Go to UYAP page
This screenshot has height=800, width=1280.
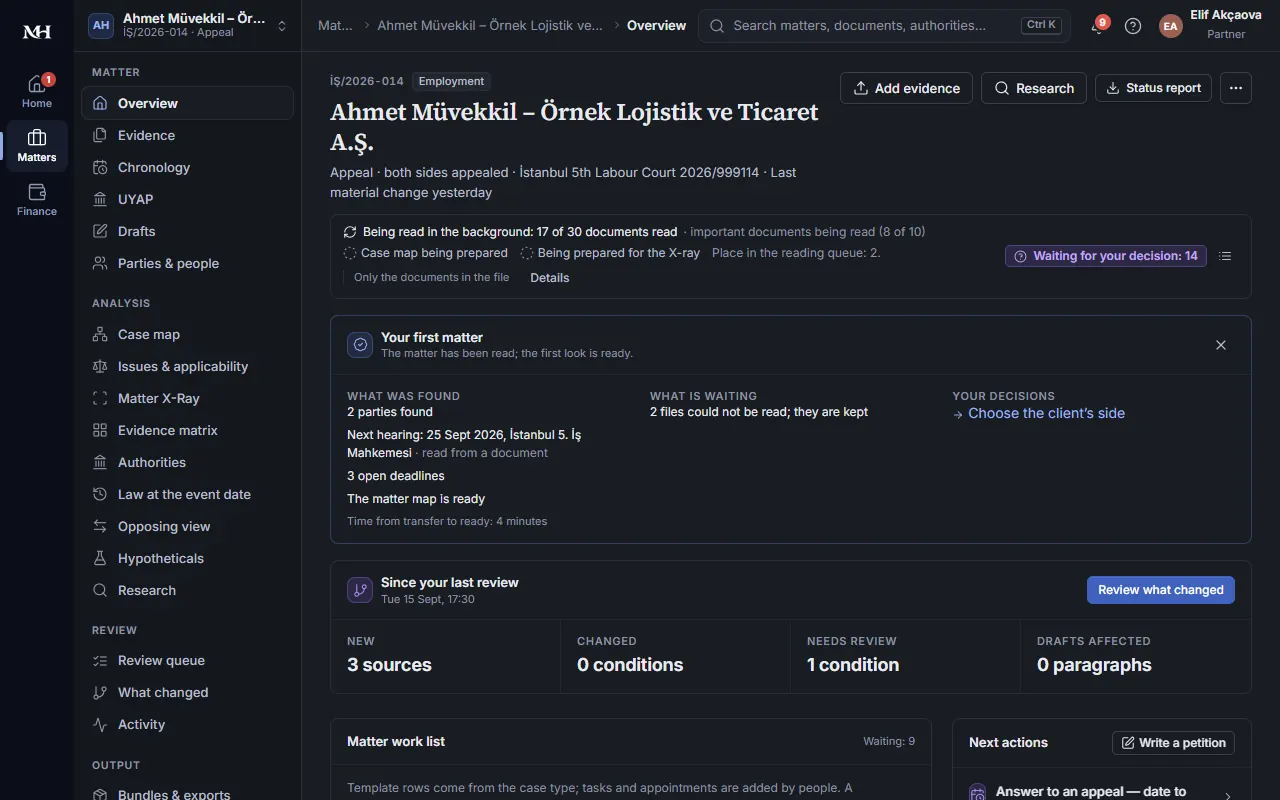(x=187, y=199)
